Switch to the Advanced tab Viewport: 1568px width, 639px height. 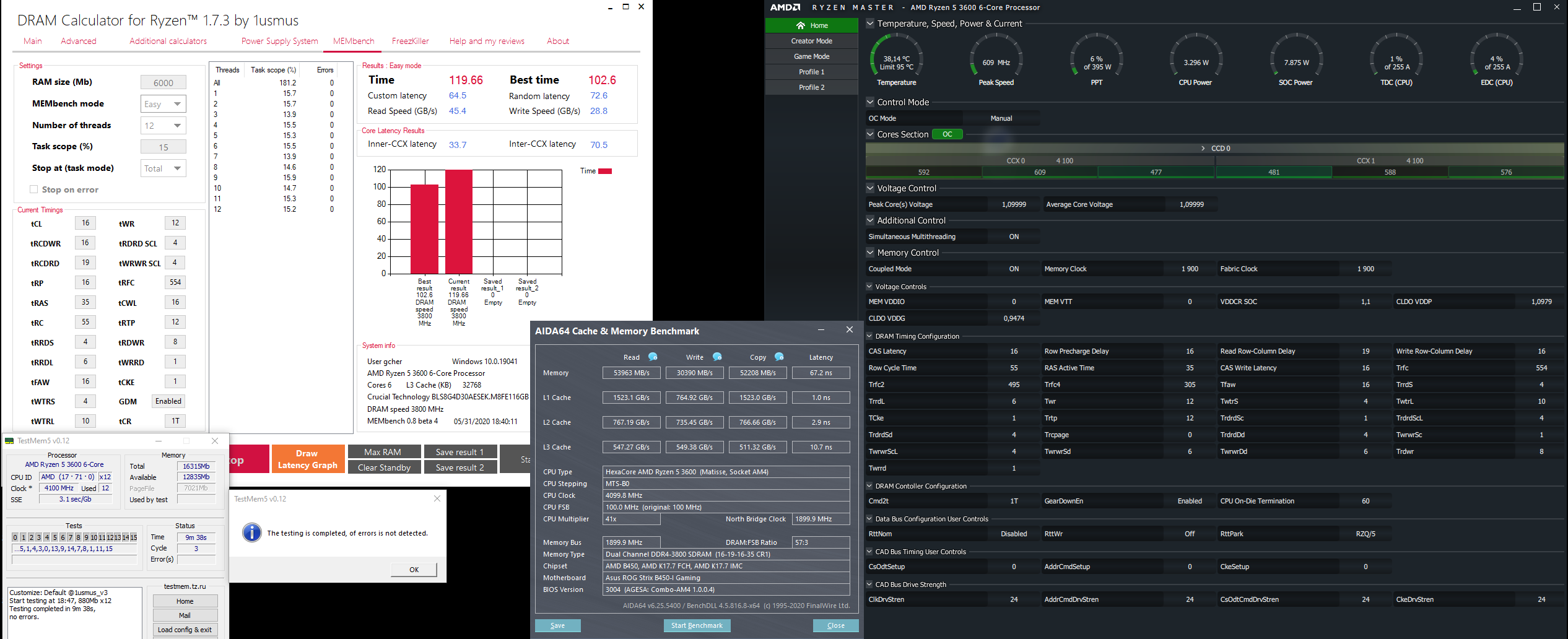[79, 41]
